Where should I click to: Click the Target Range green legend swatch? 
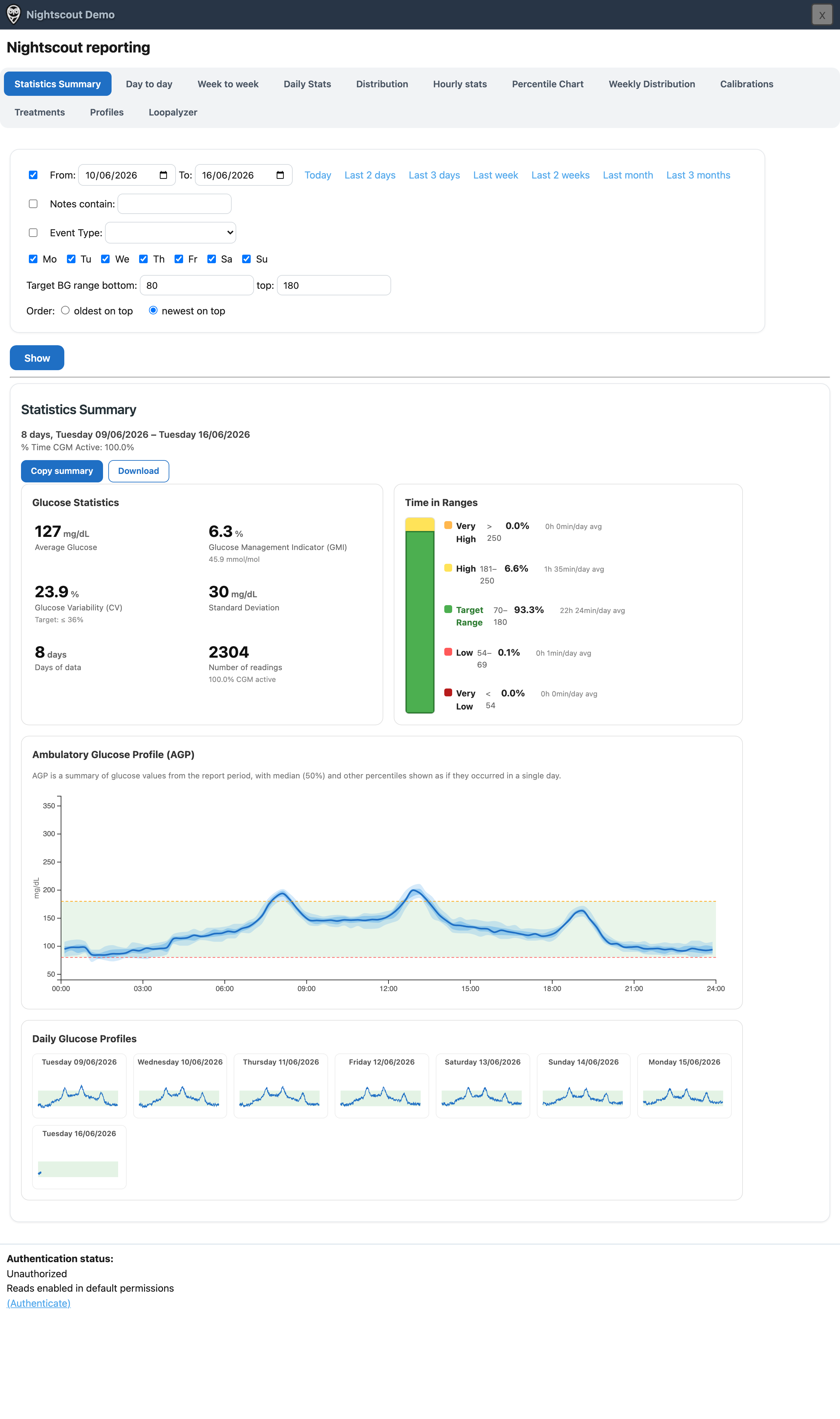[448, 609]
